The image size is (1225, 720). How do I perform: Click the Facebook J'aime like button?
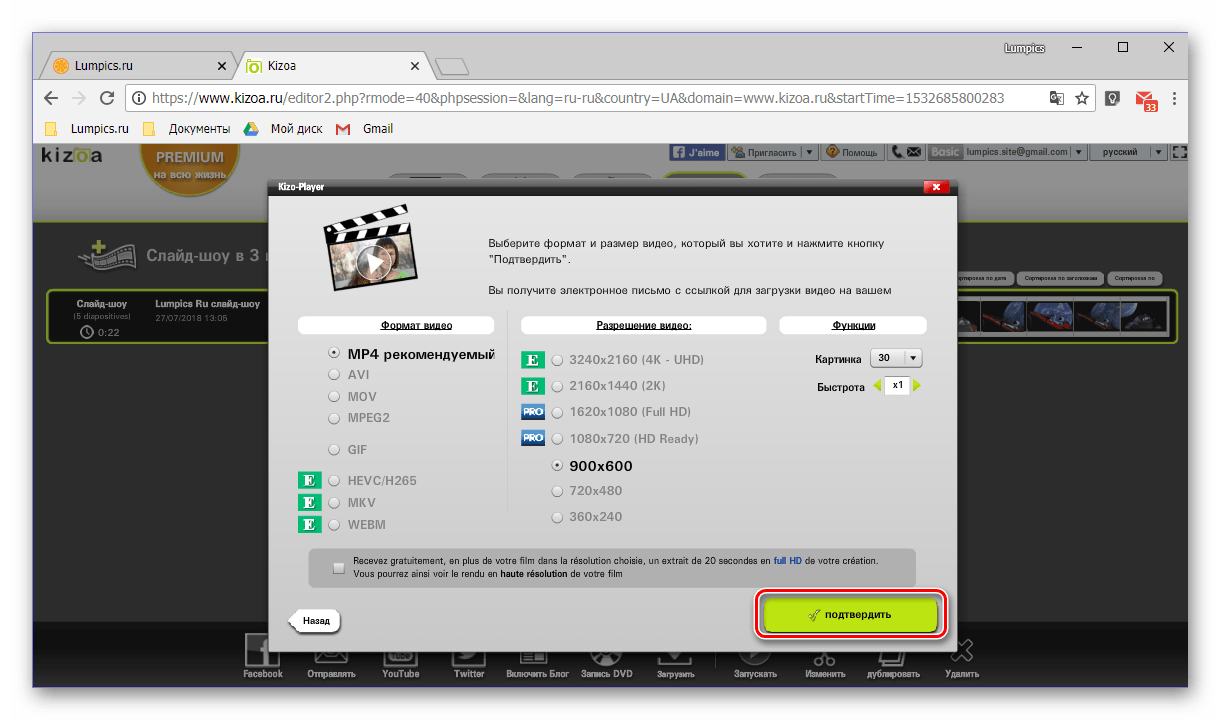[696, 152]
